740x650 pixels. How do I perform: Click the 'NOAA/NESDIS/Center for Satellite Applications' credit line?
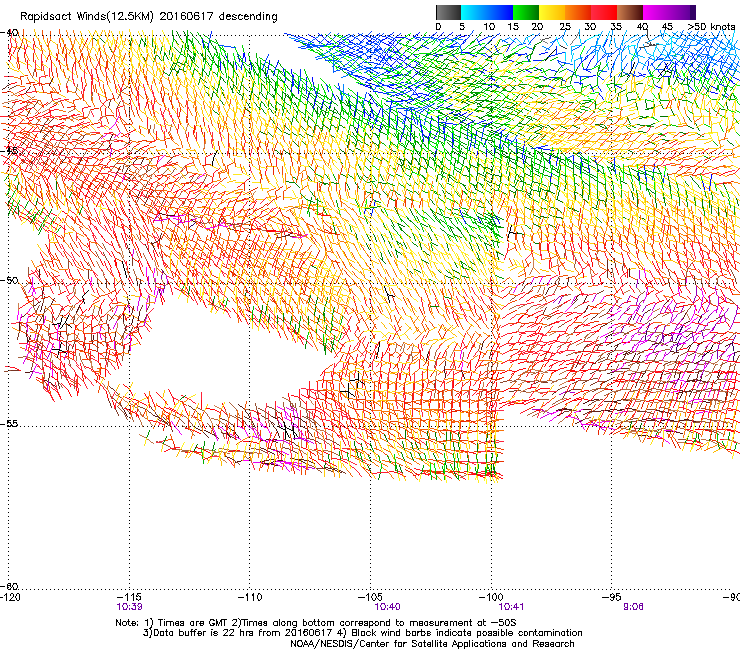coord(432,644)
